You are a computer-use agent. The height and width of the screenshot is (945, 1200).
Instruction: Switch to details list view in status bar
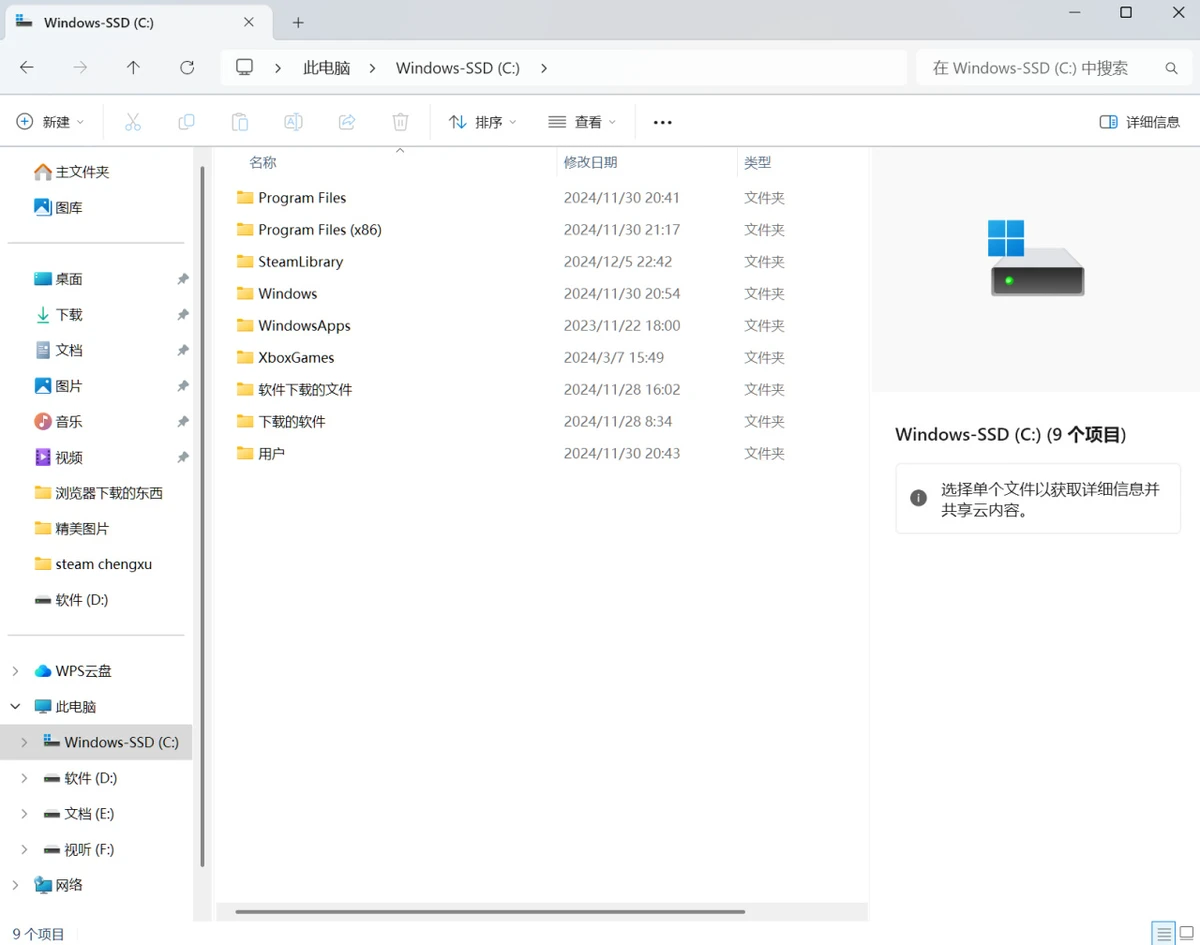(x=1163, y=934)
